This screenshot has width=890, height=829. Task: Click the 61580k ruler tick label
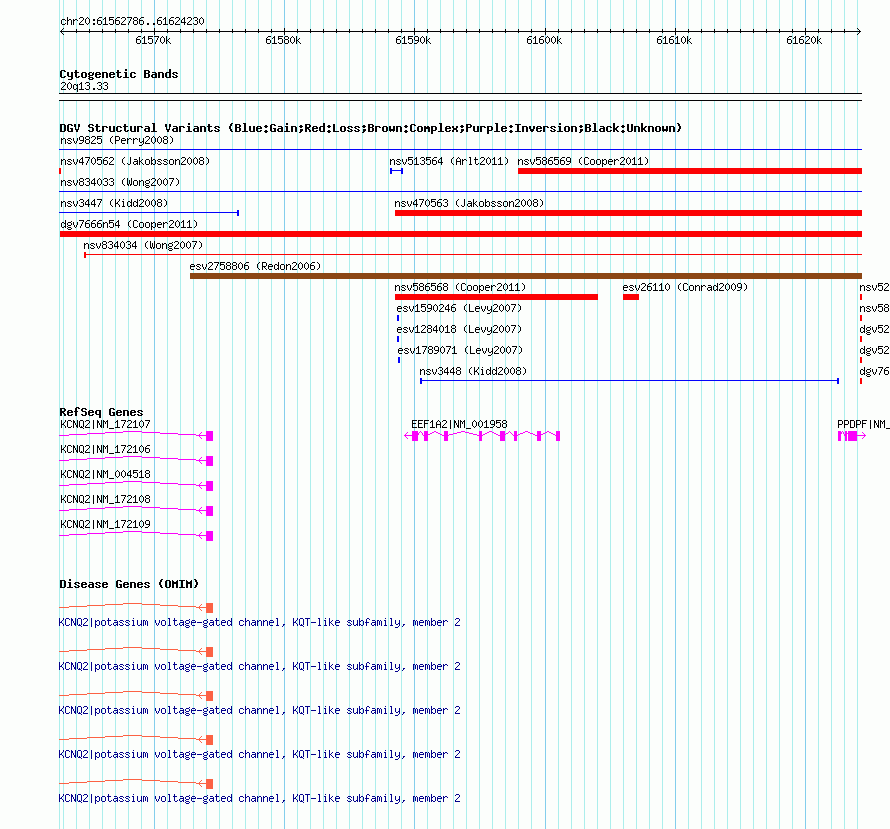pyautogui.click(x=283, y=40)
